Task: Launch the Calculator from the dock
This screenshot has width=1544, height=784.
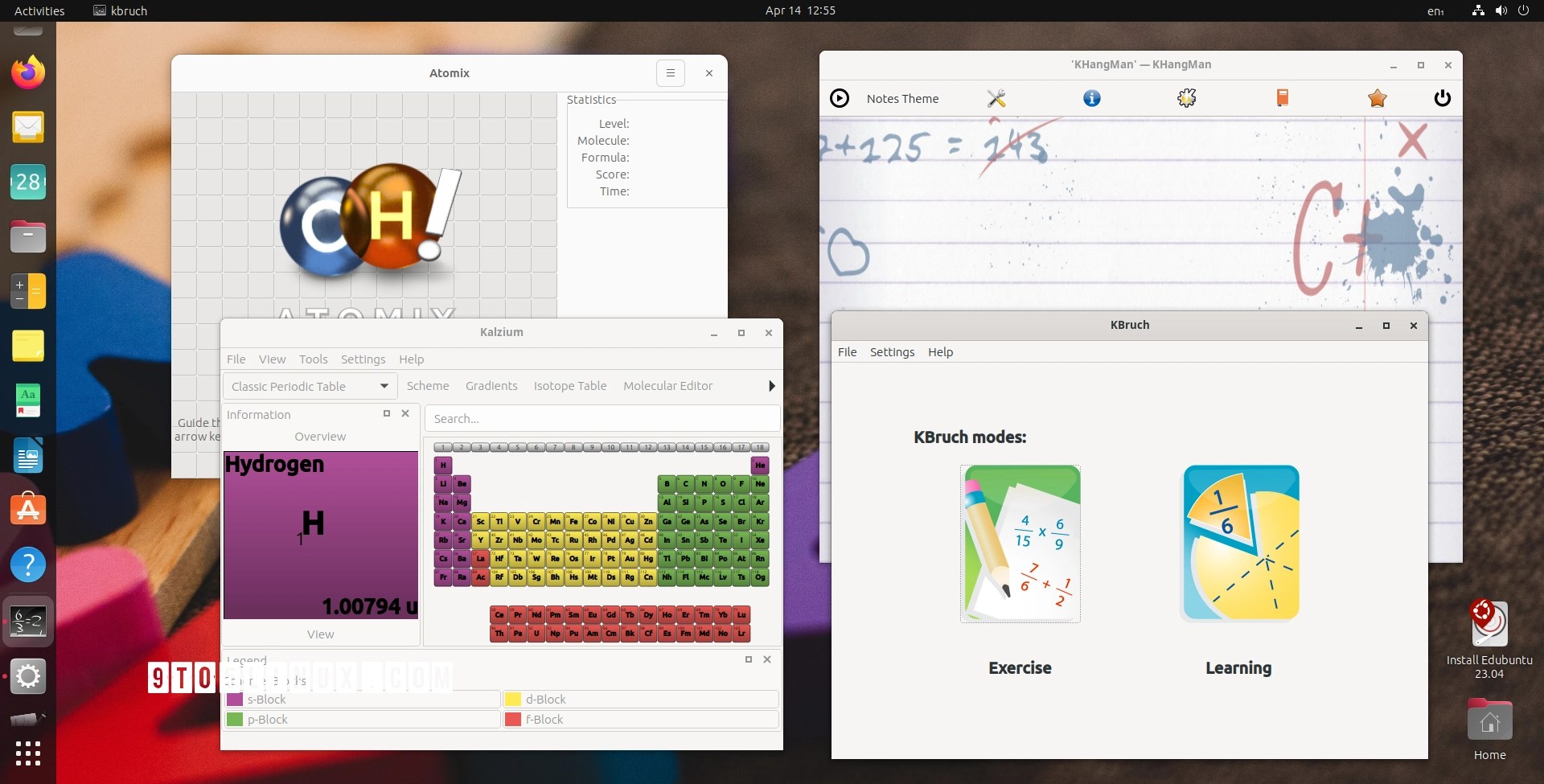Action: click(x=28, y=291)
